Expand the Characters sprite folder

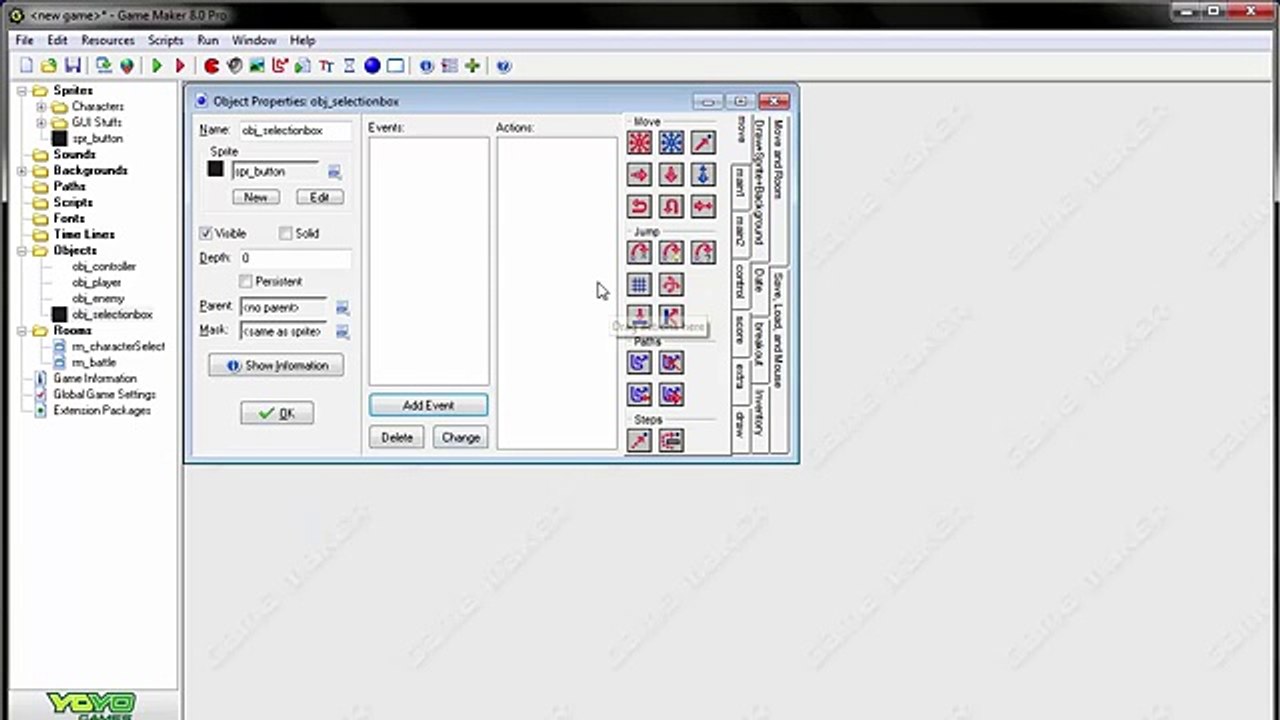point(41,107)
